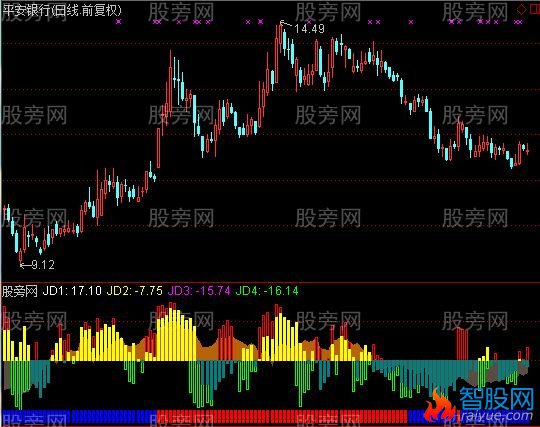Image resolution: width=540 pixels, height=427 pixels.
Task: Select the JD1: 17.10 indicator value
Action: coord(72,291)
